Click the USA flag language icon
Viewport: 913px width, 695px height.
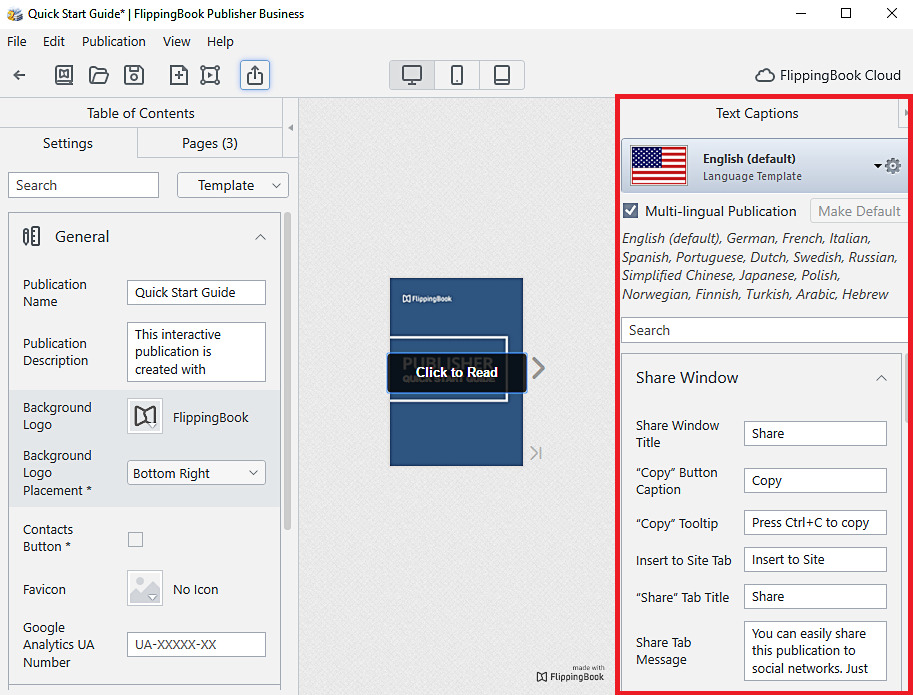click(x=659, y=166)
